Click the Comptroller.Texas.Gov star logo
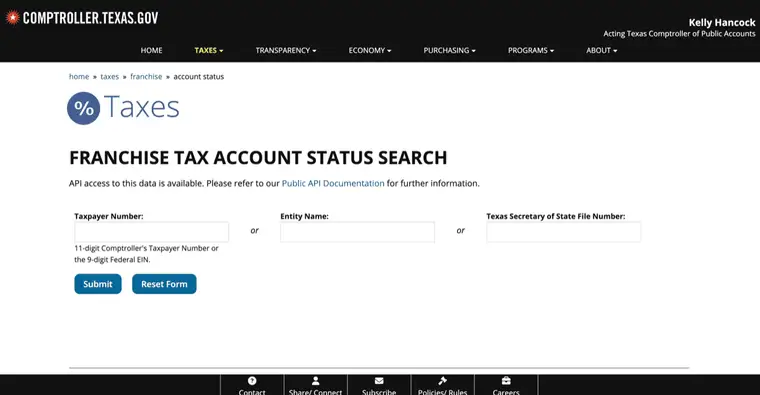 click(x=13, y=18)
